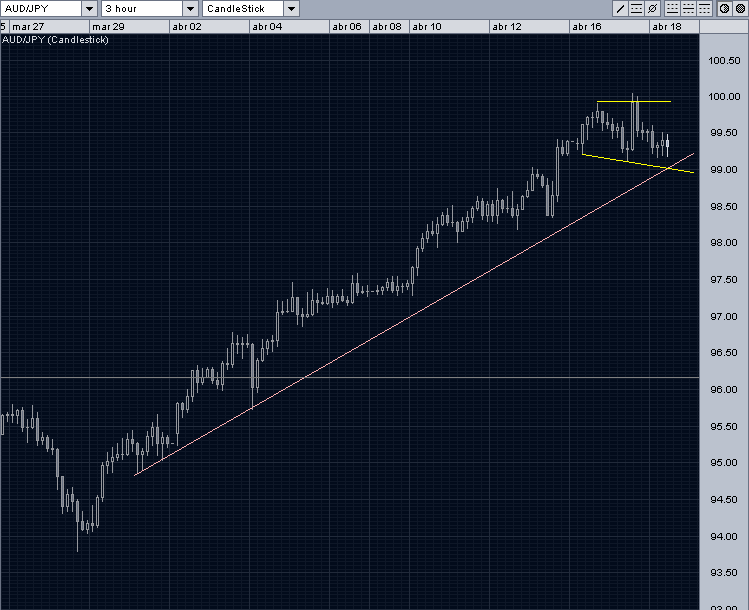
Task: Select the parallel channel lines tool
Action: coord(636,9)
